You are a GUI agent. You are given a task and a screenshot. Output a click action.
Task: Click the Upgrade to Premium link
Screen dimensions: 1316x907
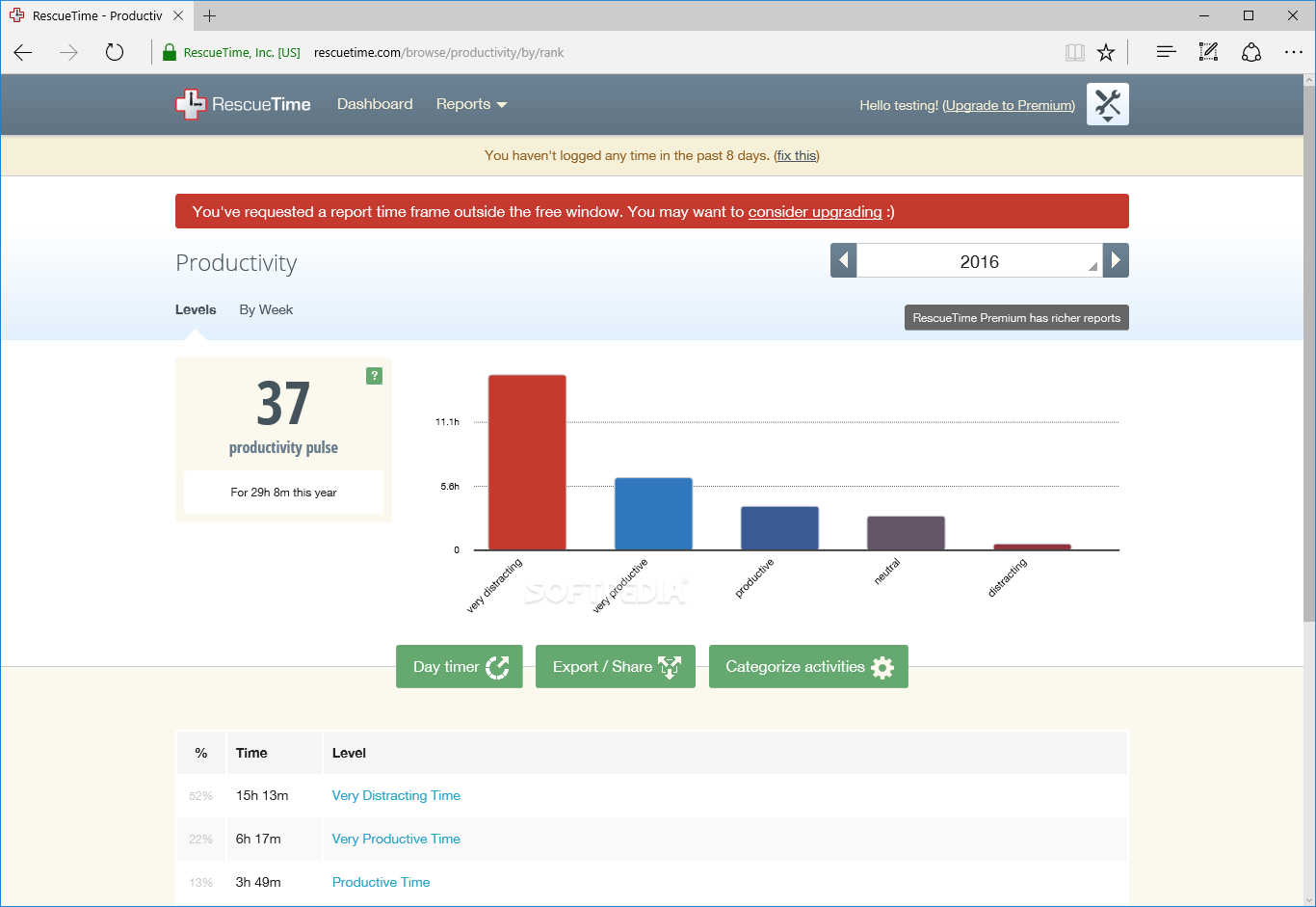[1009, 105]
